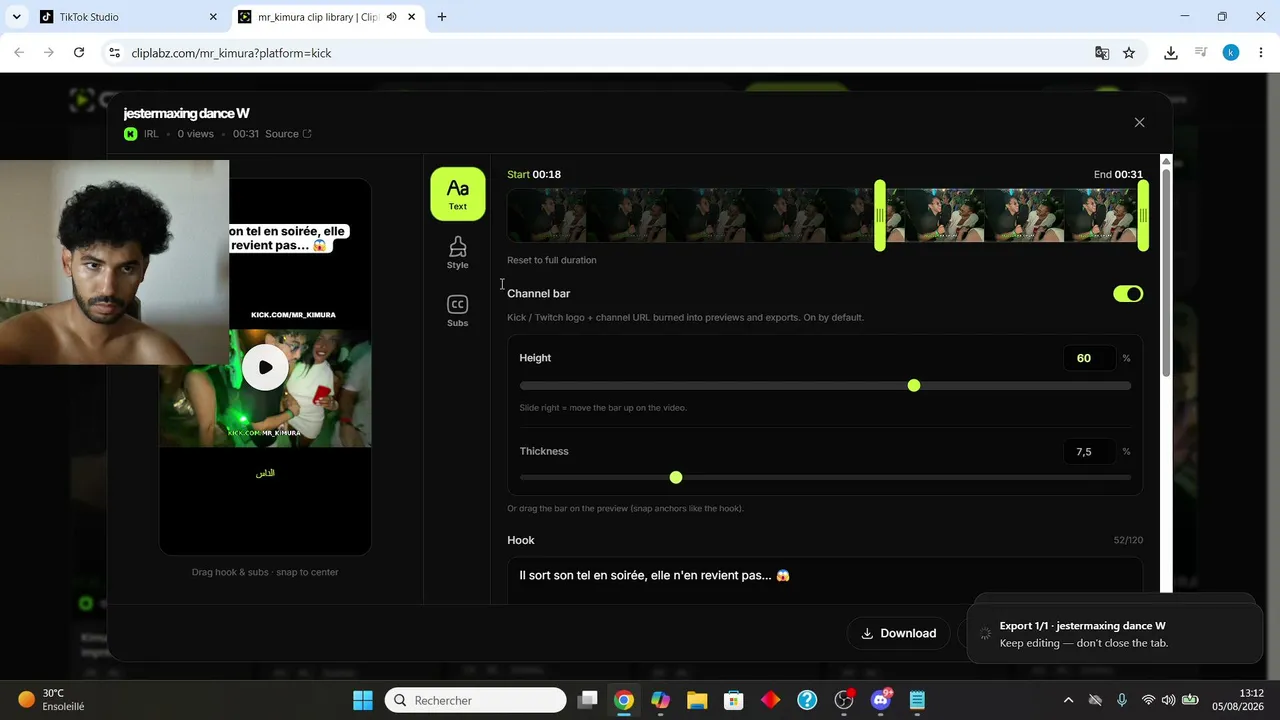Click the trim end handle on timeline
The height and width of the screenshot is (720, 1280).
[1143, 215]
